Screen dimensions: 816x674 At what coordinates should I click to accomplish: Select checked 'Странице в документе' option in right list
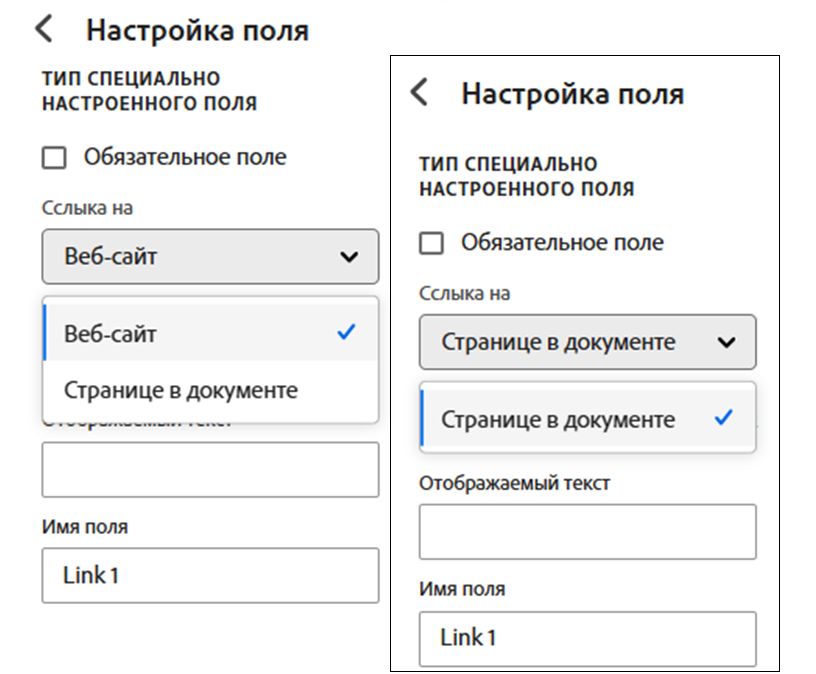588,418
